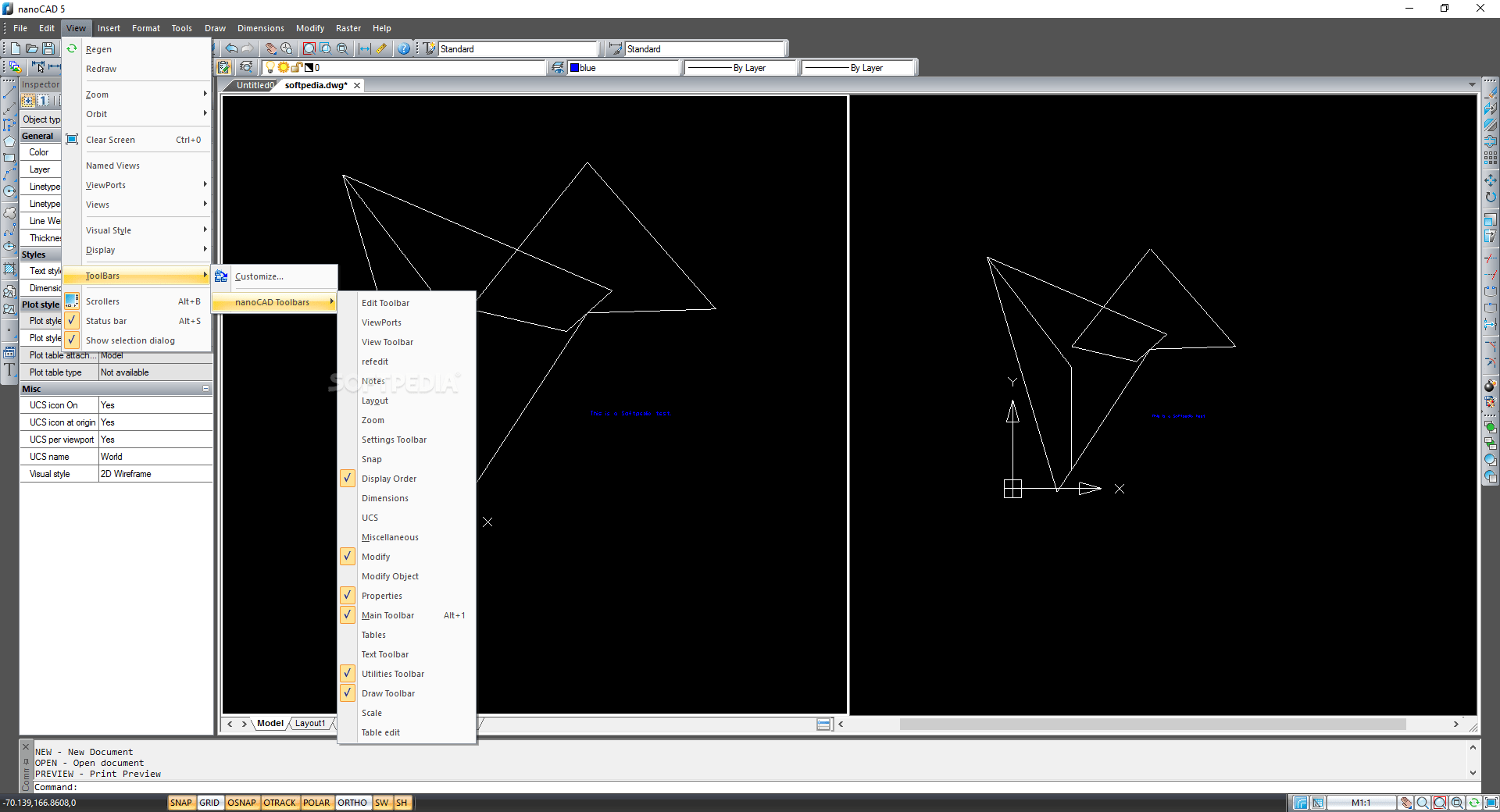Click the dimension style icon beside second Standard box
Image resolution: width=1500 pixels, height=812 pixels.
(616, 48)
